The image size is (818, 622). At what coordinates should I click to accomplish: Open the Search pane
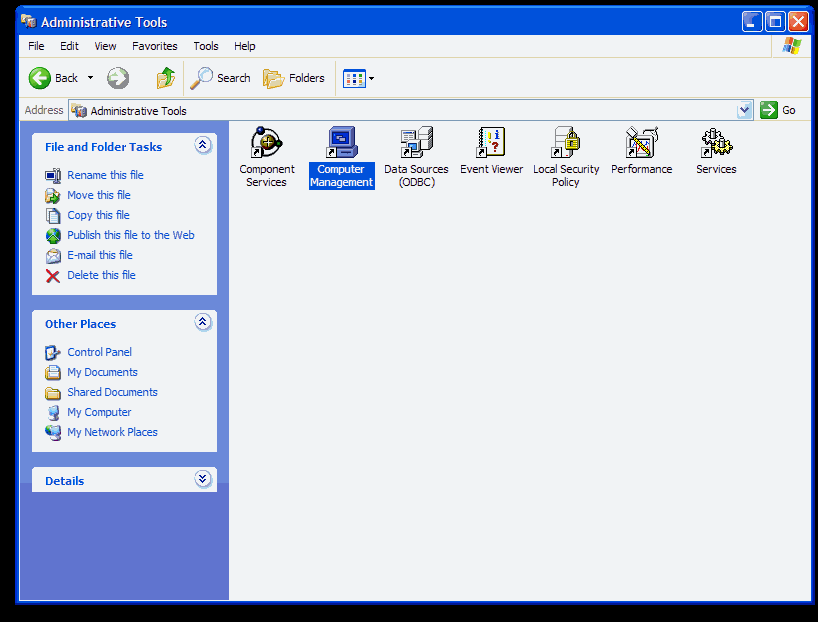[220, 78]
